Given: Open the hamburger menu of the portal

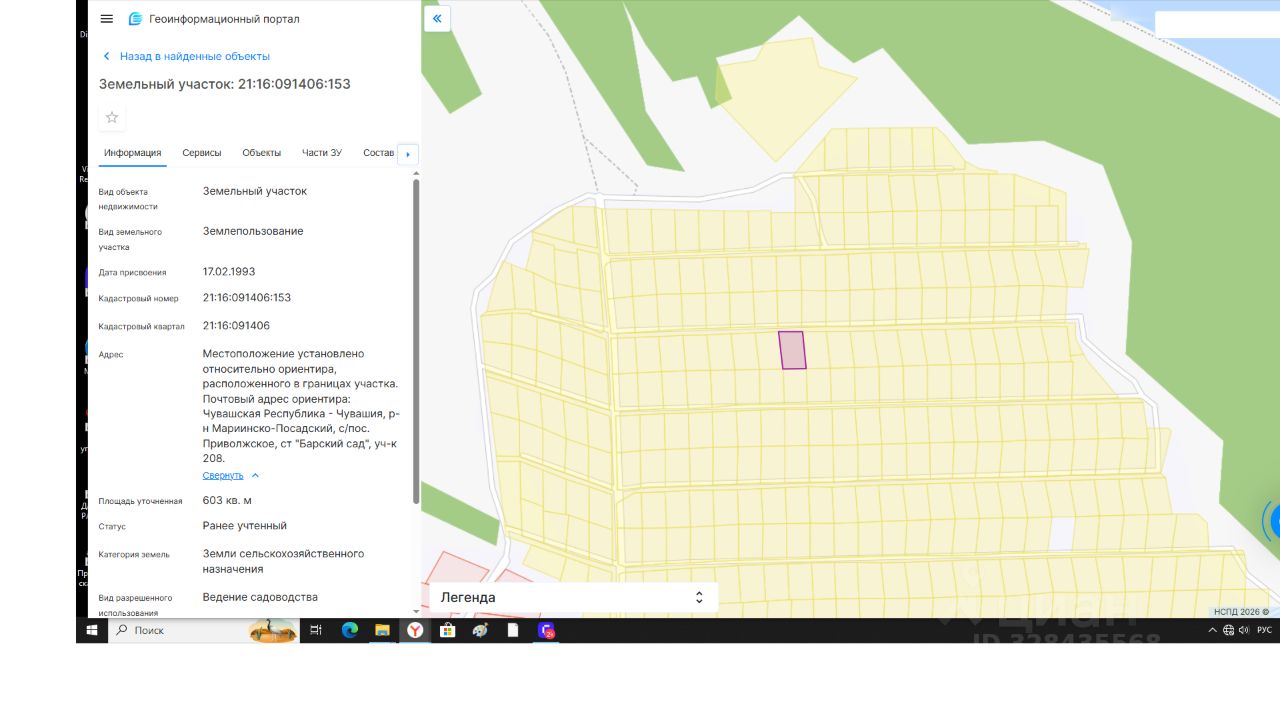Looking at the screenshot, I should [x=107, y=19].
